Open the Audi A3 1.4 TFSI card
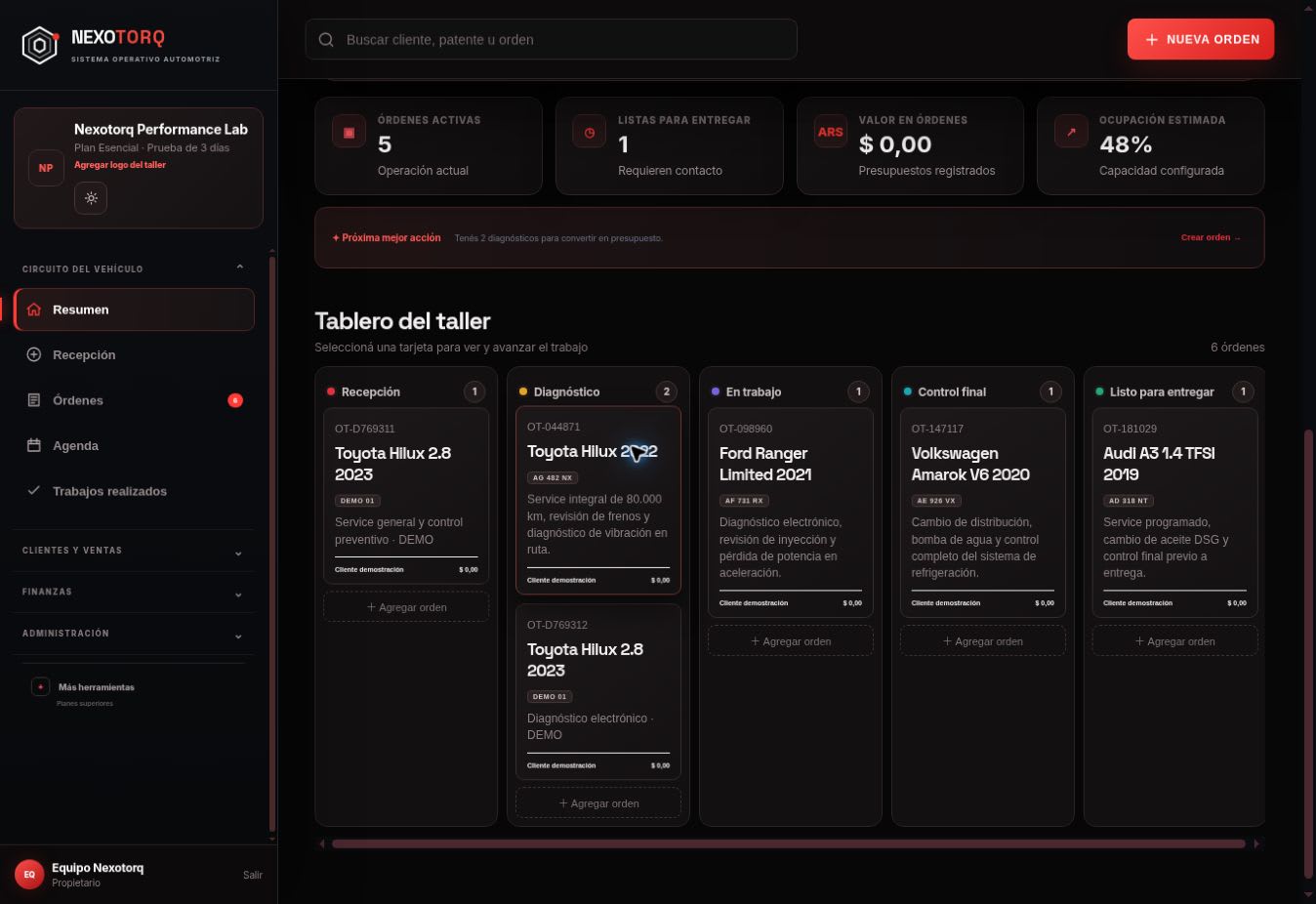 point(1174,513)
